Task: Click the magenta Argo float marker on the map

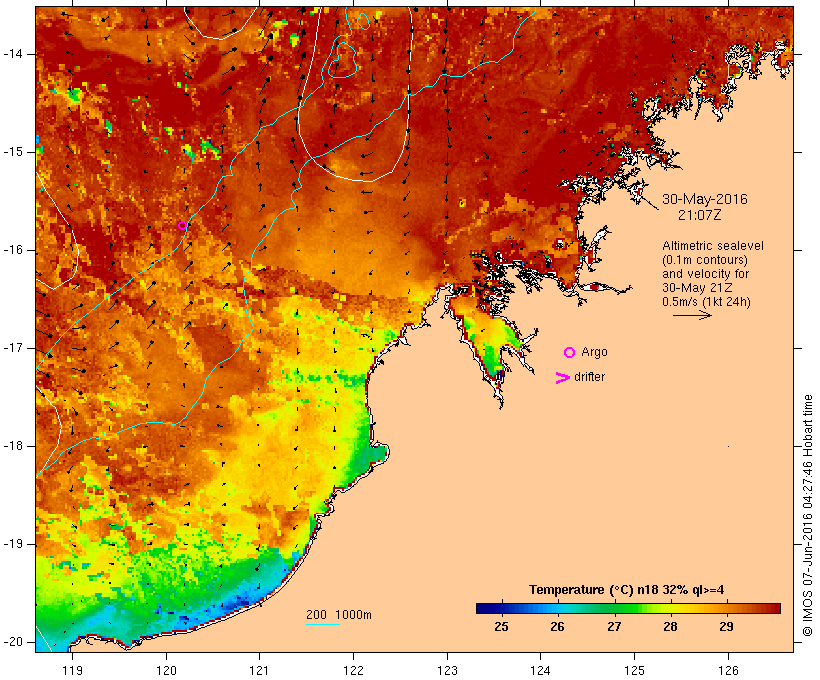Action: point(182,225)
